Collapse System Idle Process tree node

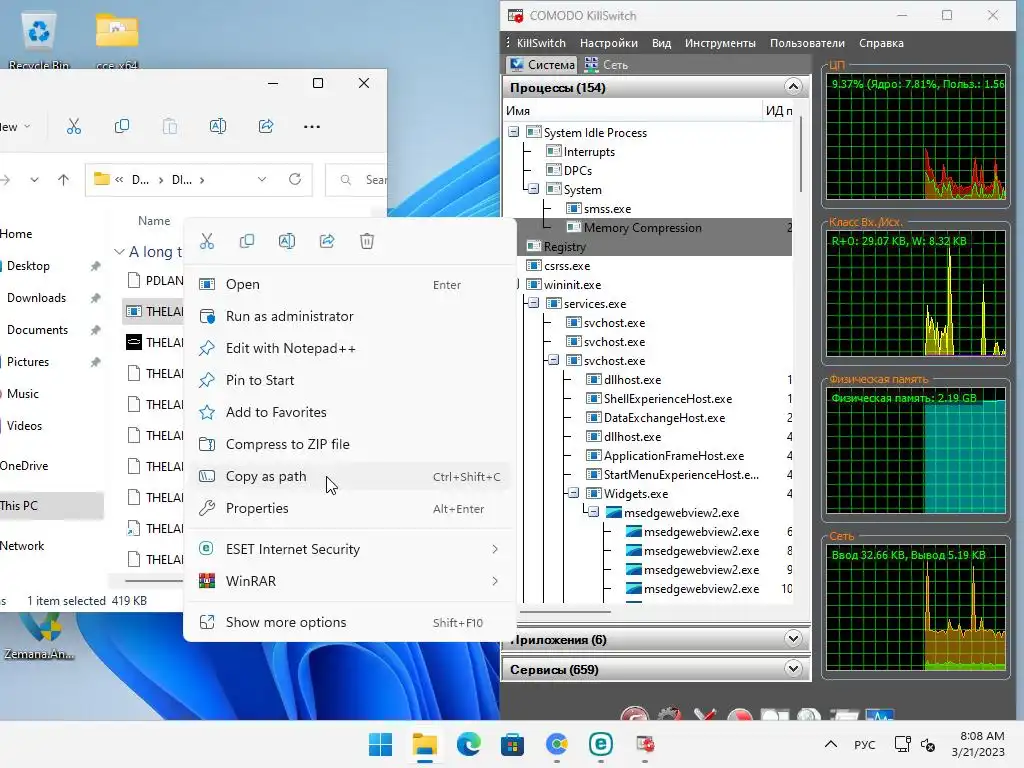point(514,132)
